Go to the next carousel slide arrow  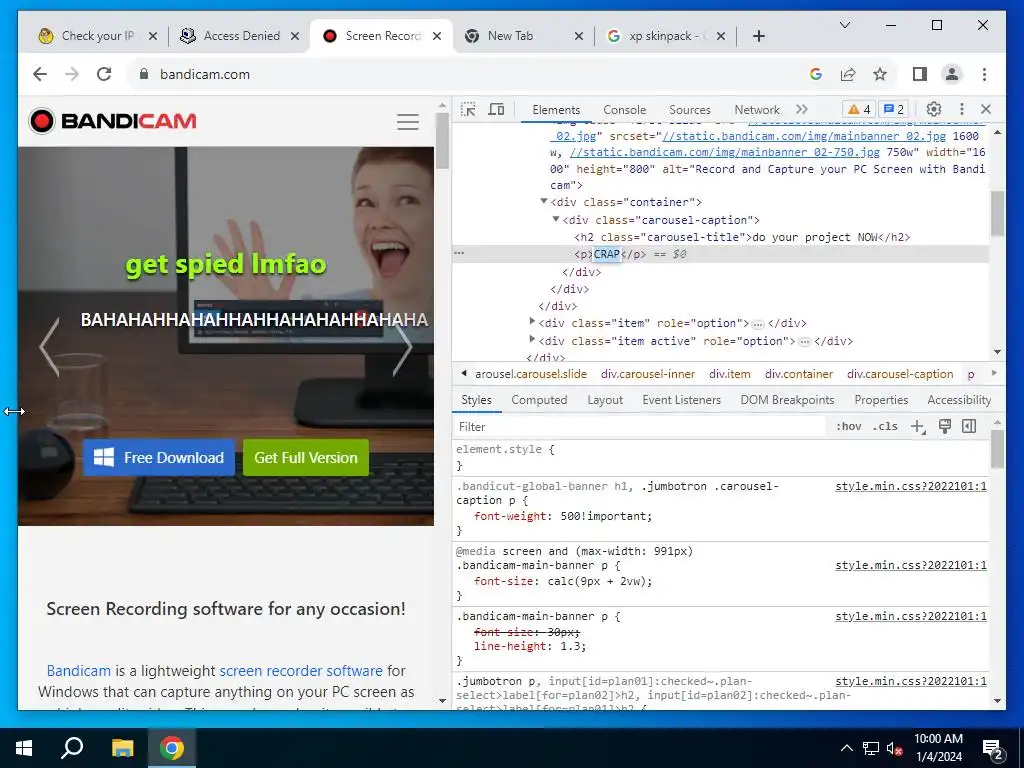402,347
